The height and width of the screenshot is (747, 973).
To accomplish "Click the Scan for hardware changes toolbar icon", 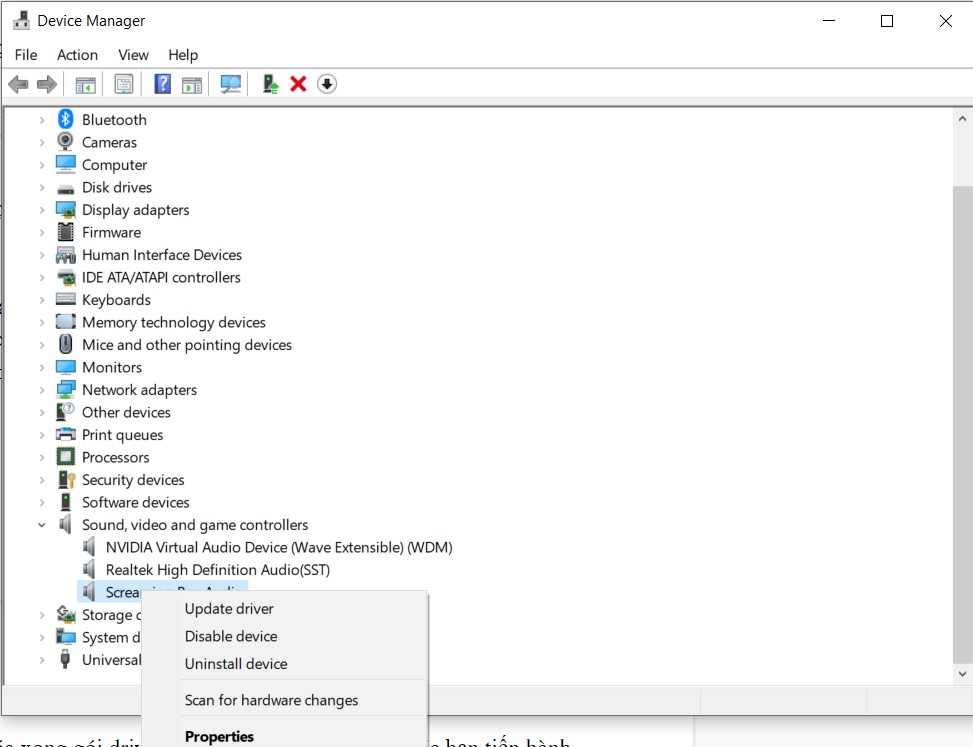I will coord(231,84).
